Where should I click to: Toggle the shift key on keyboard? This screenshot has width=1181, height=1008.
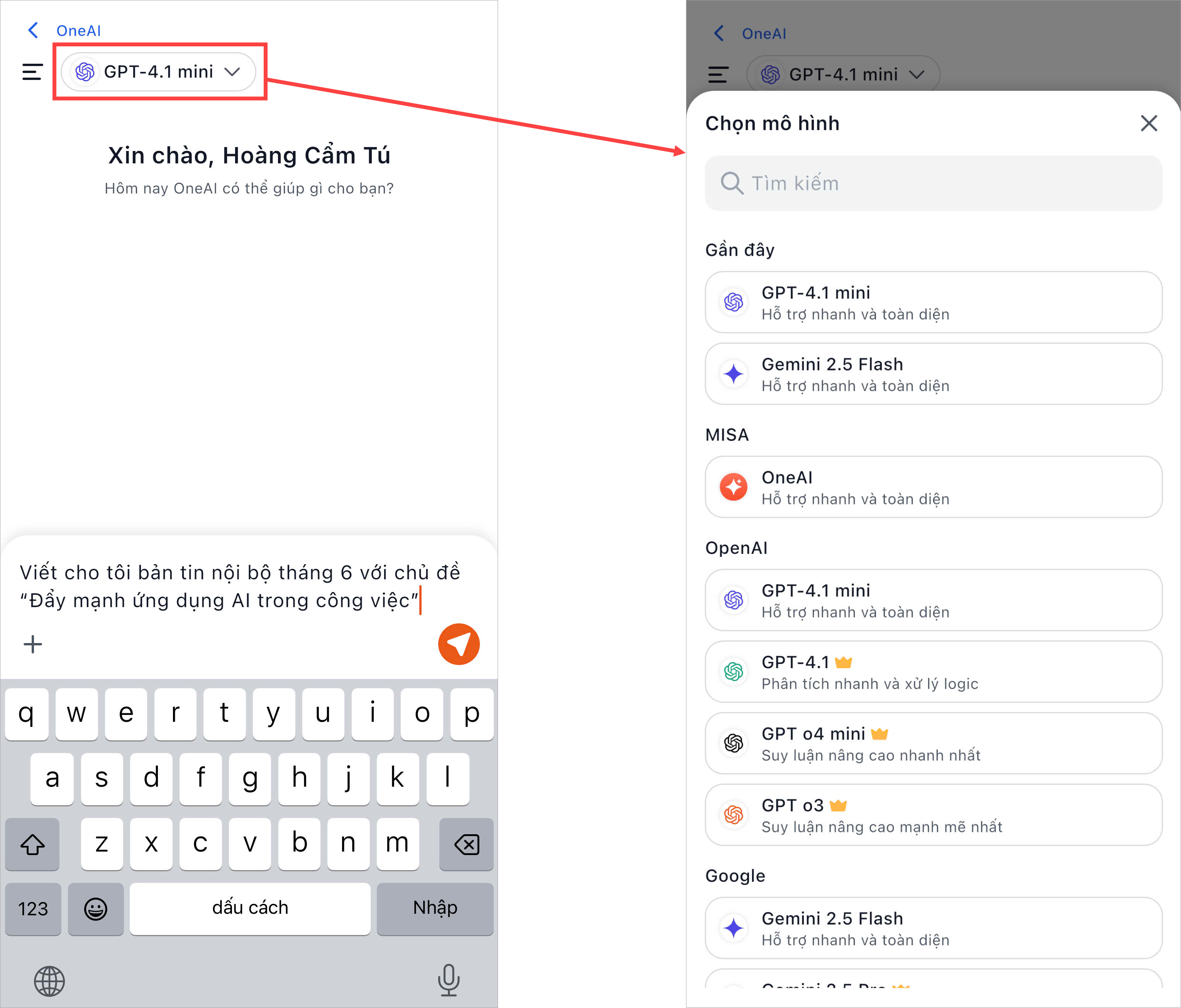(x=32, y=844)
